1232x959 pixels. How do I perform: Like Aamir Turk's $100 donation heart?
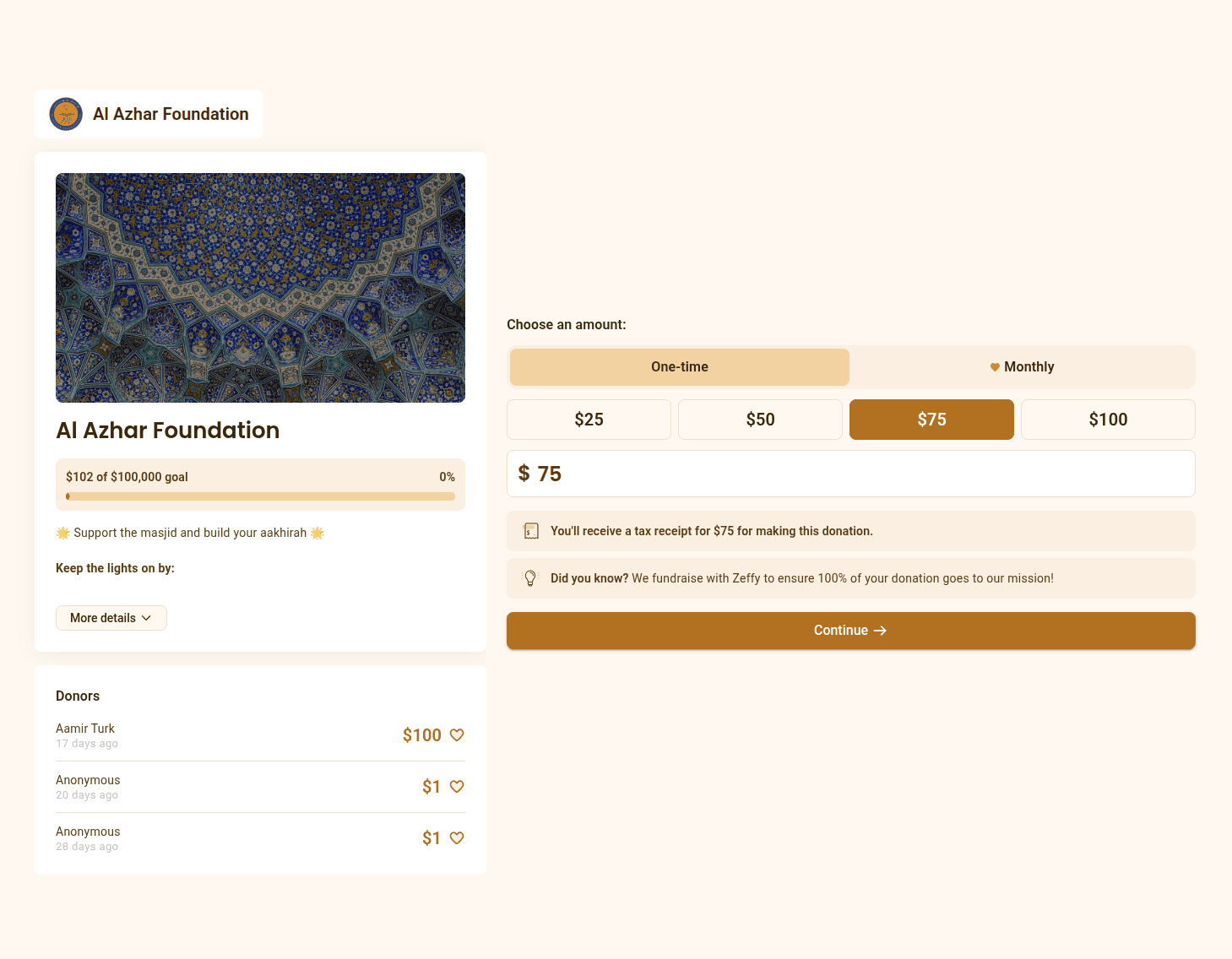point(457,734)
